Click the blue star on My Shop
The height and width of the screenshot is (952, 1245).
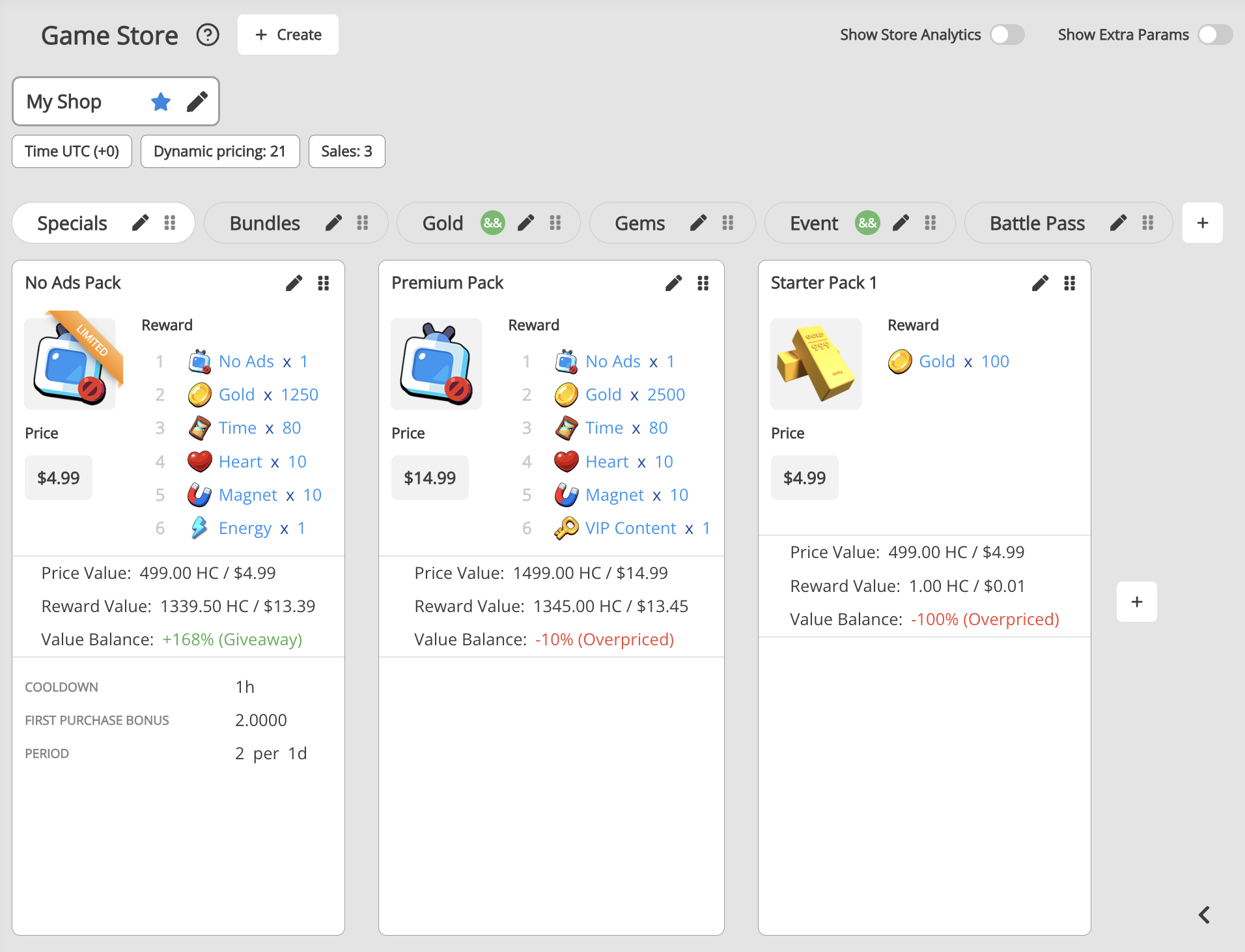click(160, 102)
